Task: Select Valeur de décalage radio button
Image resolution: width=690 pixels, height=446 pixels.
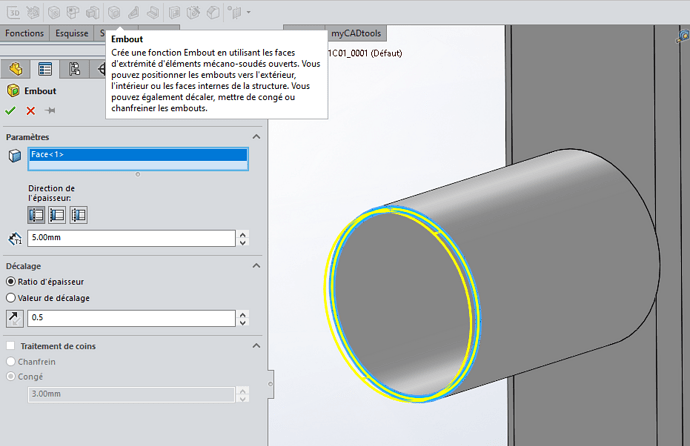Action: click(x=11, y=298)
